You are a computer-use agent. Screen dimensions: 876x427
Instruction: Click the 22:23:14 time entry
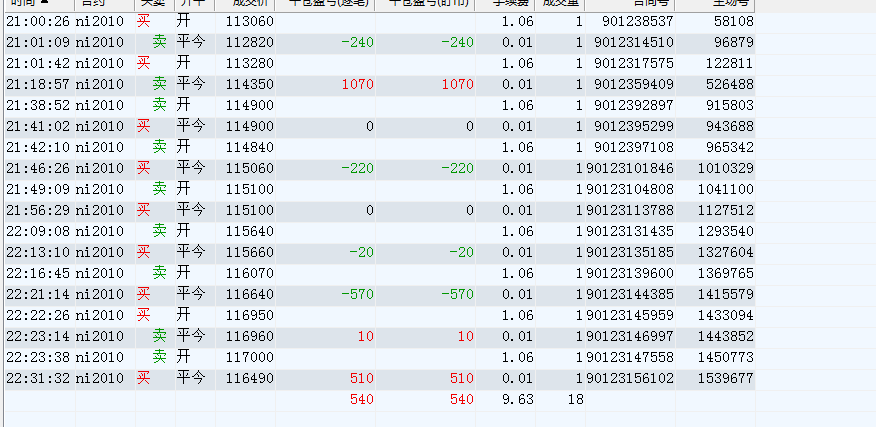click(38, 336)
